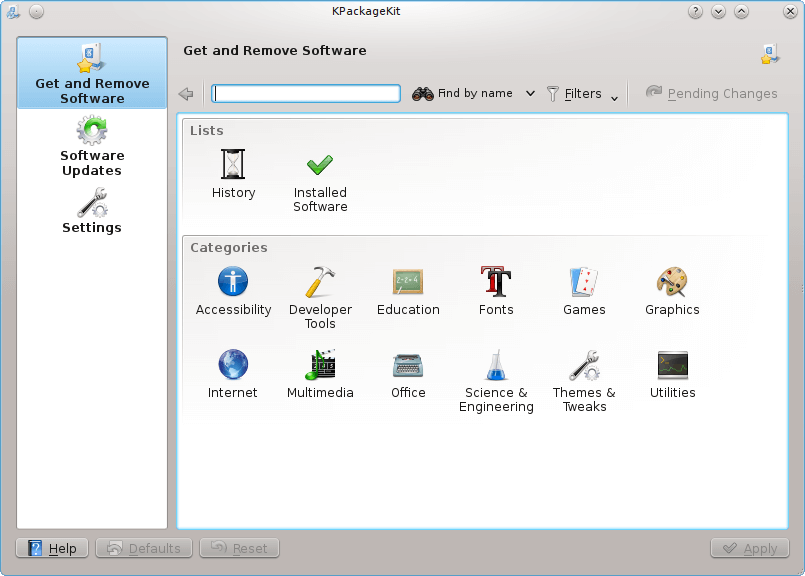Screen dimensions: 805x576
Task: Browse the Education category
Action: pos(408,283)
